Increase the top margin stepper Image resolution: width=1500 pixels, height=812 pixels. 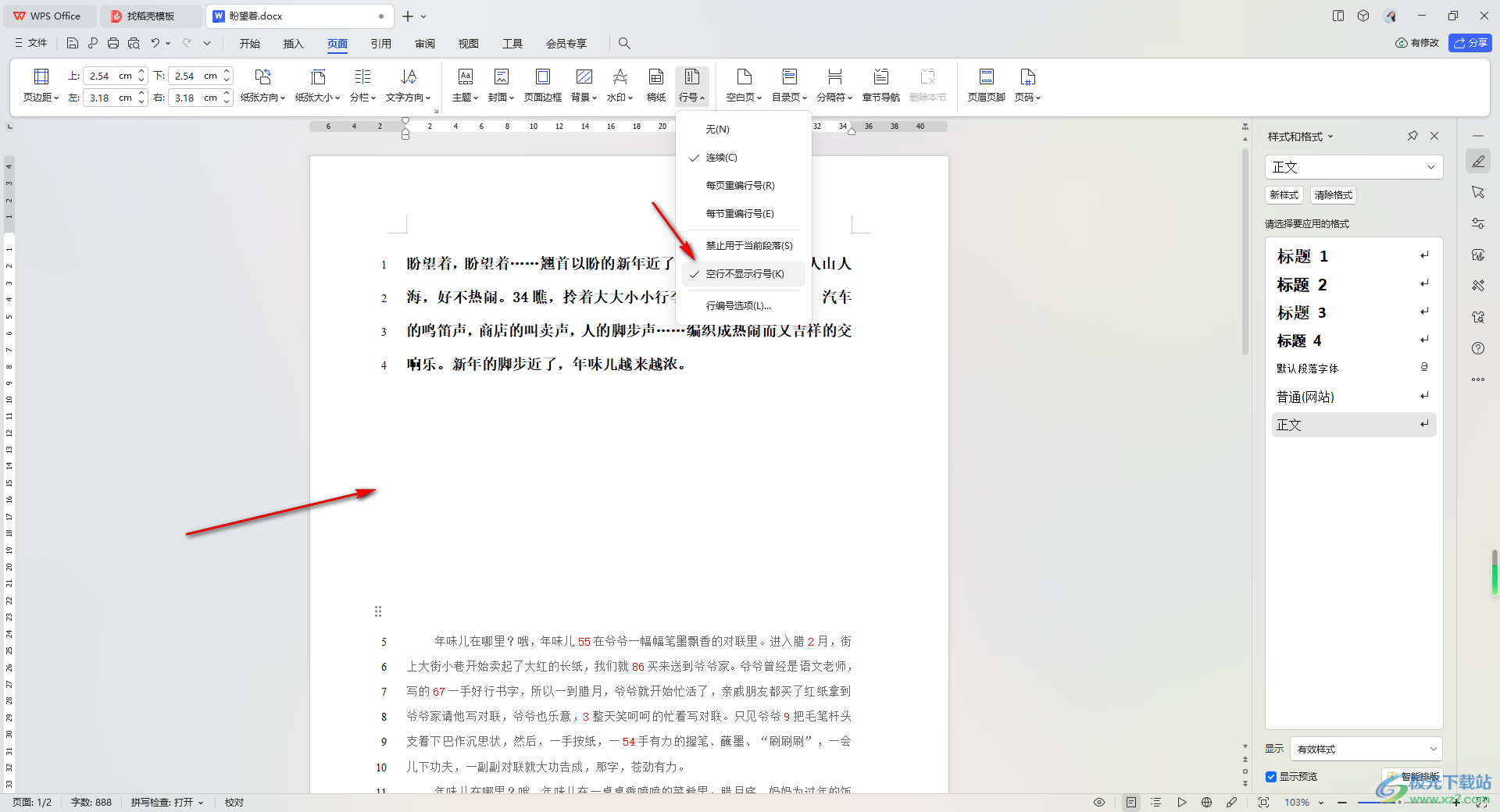tap(141, 72)
